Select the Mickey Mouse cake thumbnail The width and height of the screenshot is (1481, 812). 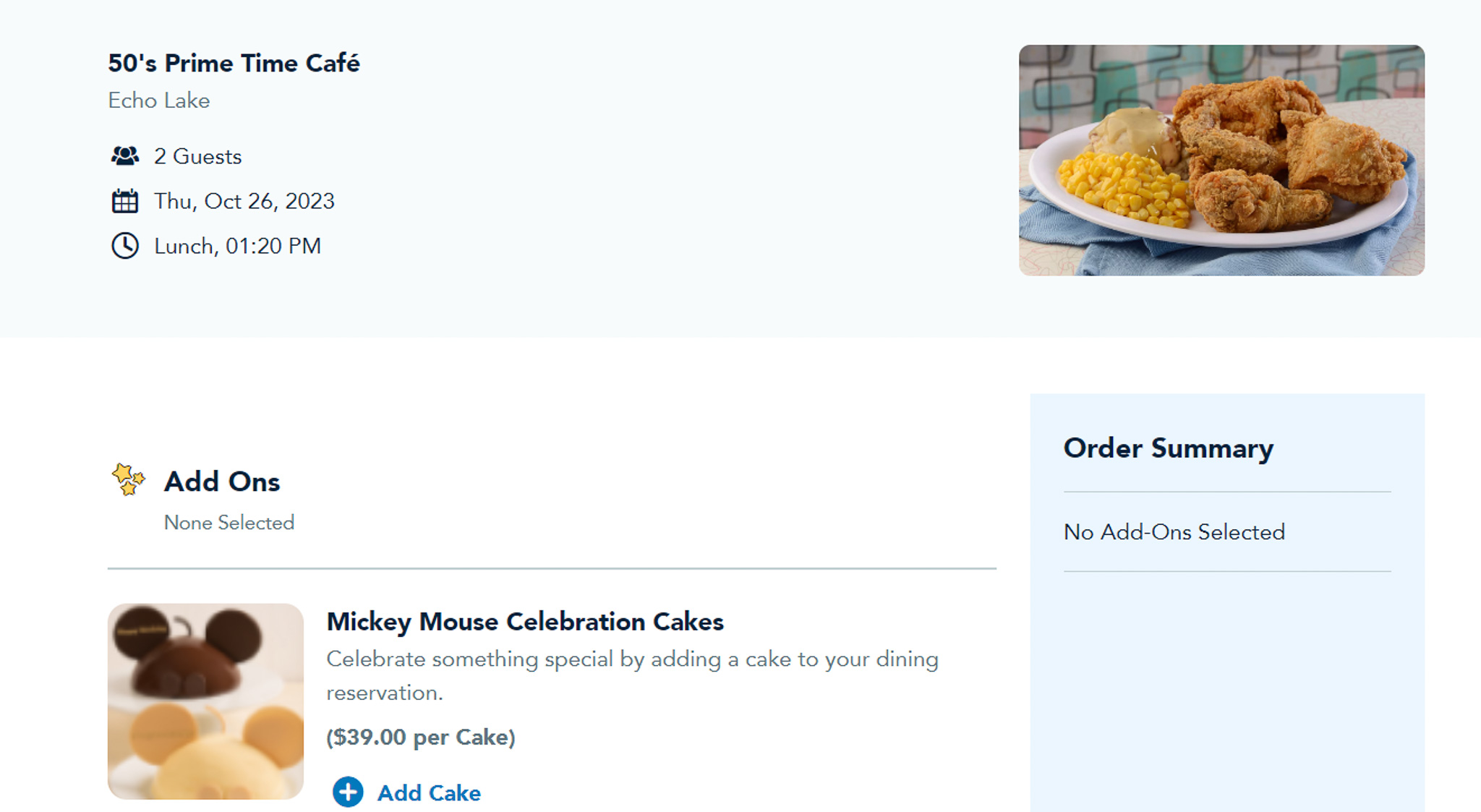click(205, 701)
